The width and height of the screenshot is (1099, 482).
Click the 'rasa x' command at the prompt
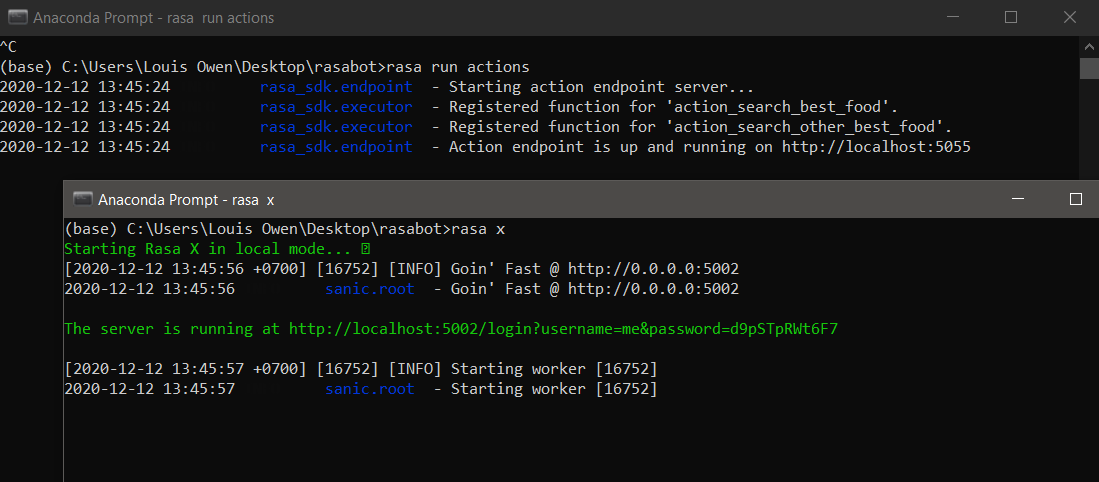coord(478,229)
